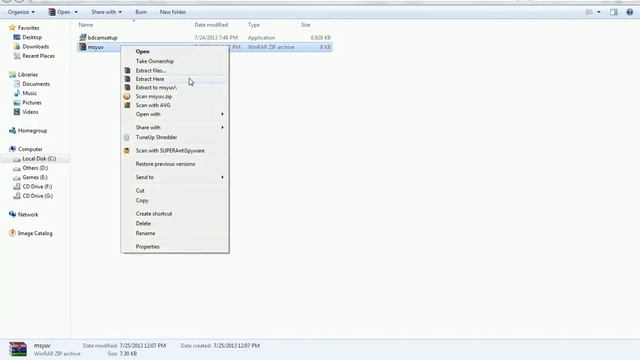Open the Organize dropdown menu
640x360 pixels.
[21, 12]
